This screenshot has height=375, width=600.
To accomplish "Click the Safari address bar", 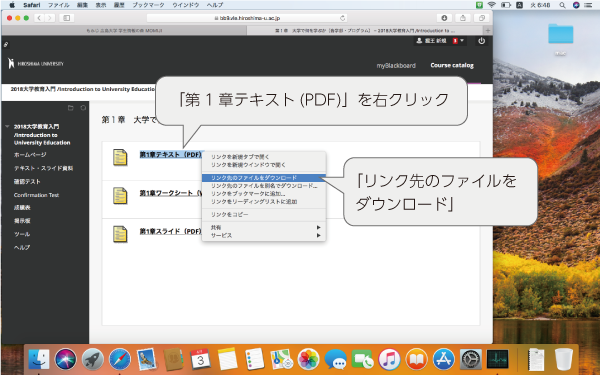I will click(247, 18).
